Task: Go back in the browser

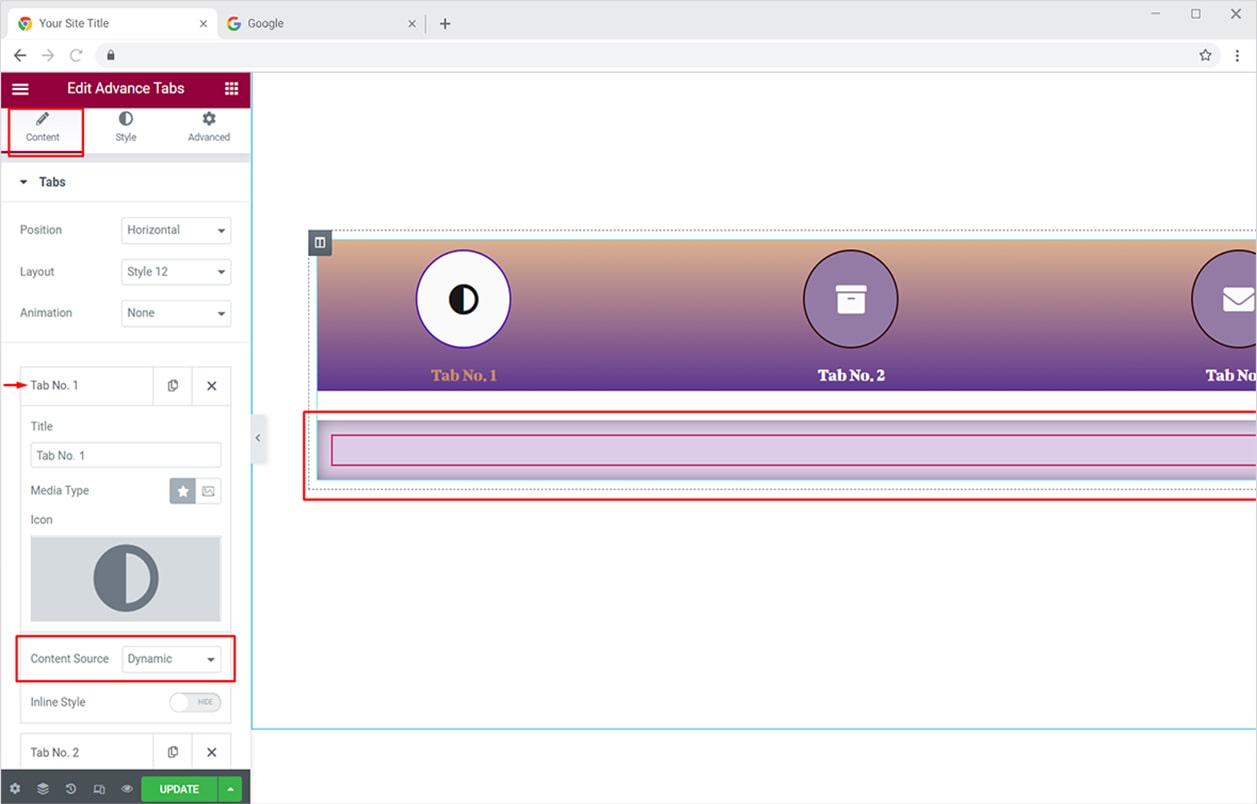Action: 20,55
